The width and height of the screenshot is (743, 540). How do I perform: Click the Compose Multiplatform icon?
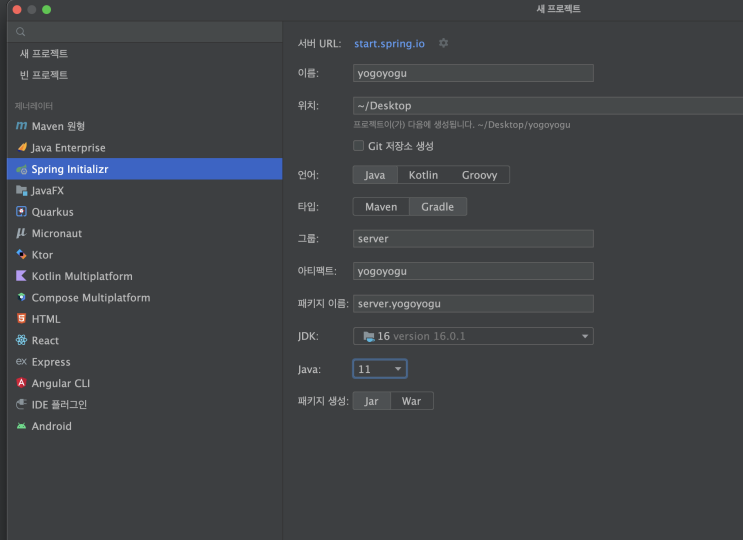click(x=21, y=297)
